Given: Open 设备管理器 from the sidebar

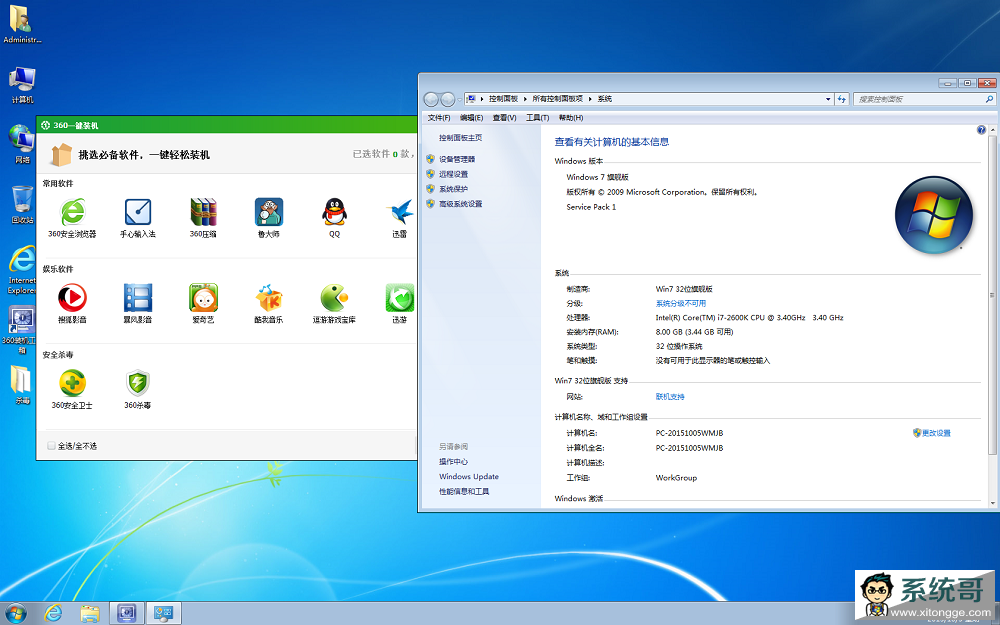Looking at the screenshot, I should [x=457, y=159].
